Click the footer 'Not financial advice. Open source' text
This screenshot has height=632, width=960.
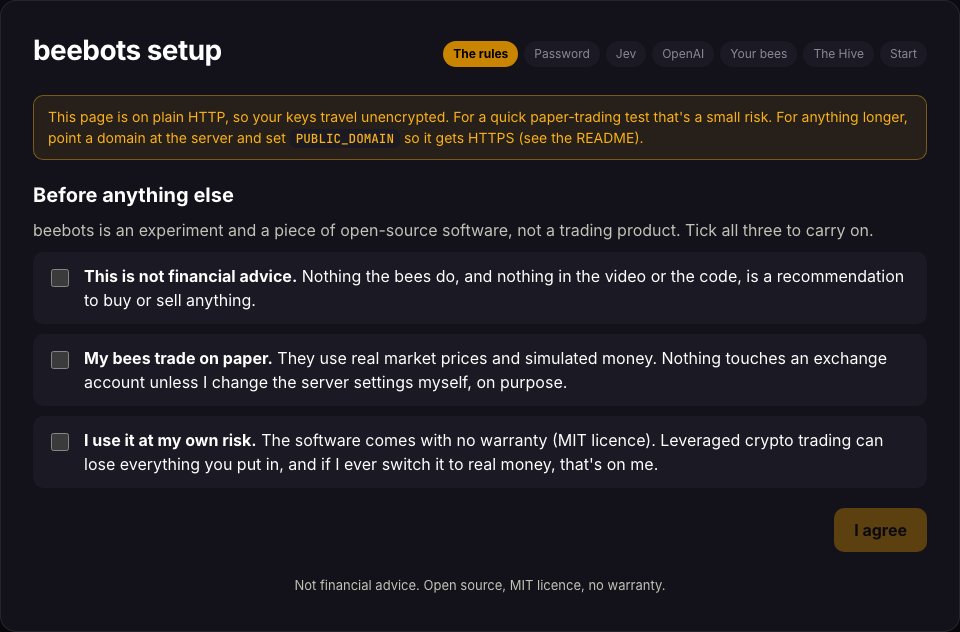point(480,585)
